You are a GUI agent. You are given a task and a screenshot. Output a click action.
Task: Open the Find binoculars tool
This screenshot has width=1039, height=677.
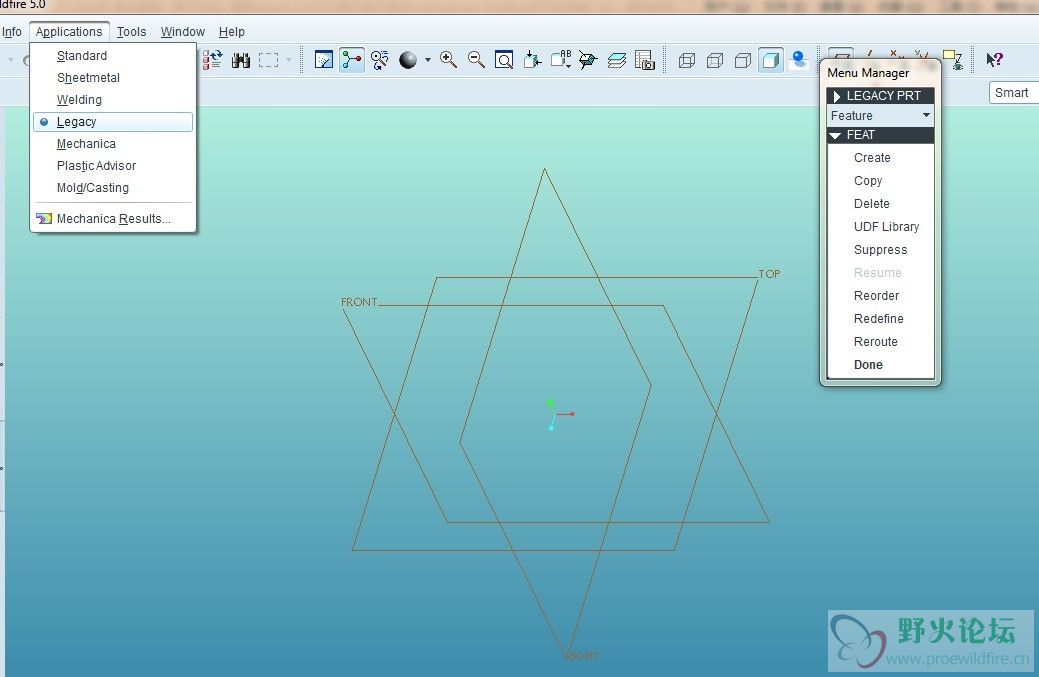(x=241, y=60)
